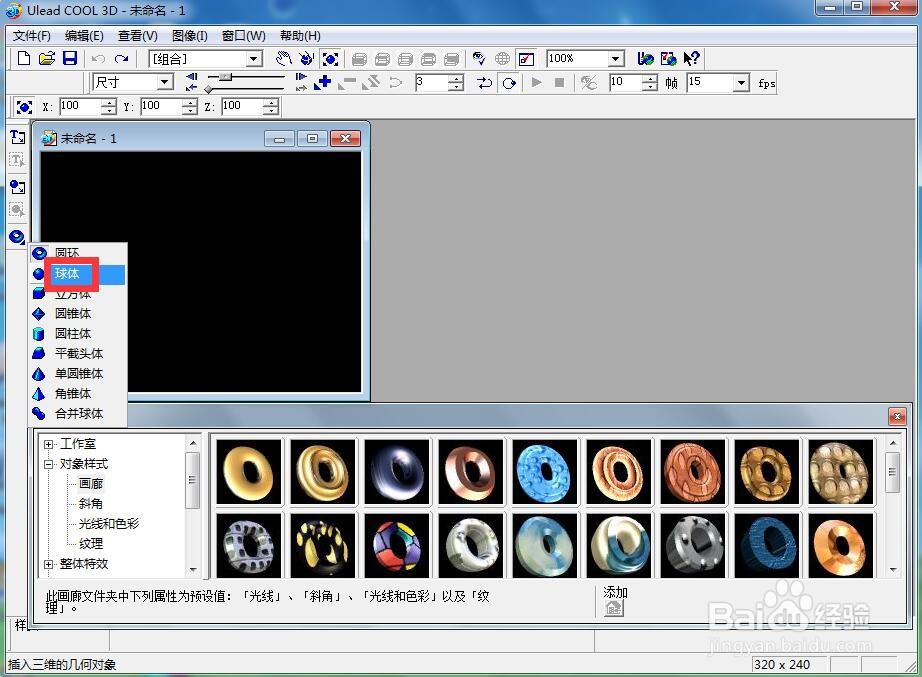
Task: Close the gallery panel
Action: pyautogui.click(x=897, y=416)
